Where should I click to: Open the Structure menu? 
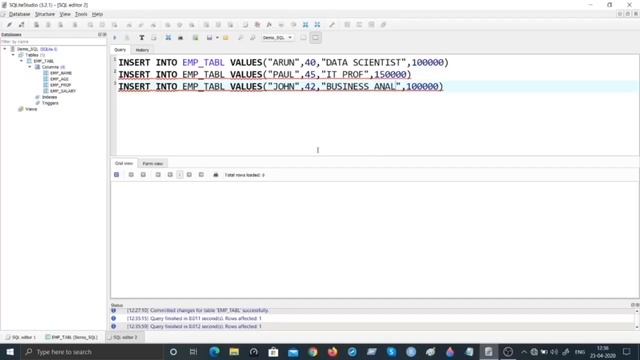44,14
